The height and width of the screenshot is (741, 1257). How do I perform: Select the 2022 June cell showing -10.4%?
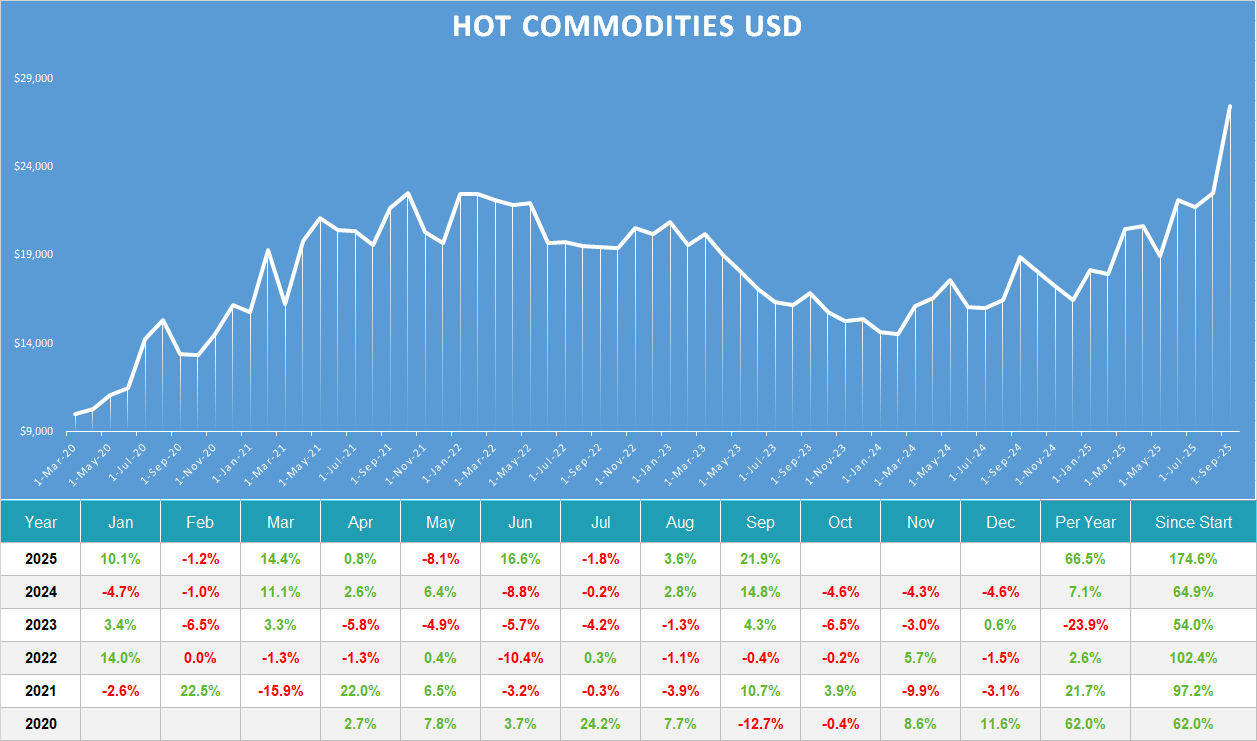tap(520, 658)
